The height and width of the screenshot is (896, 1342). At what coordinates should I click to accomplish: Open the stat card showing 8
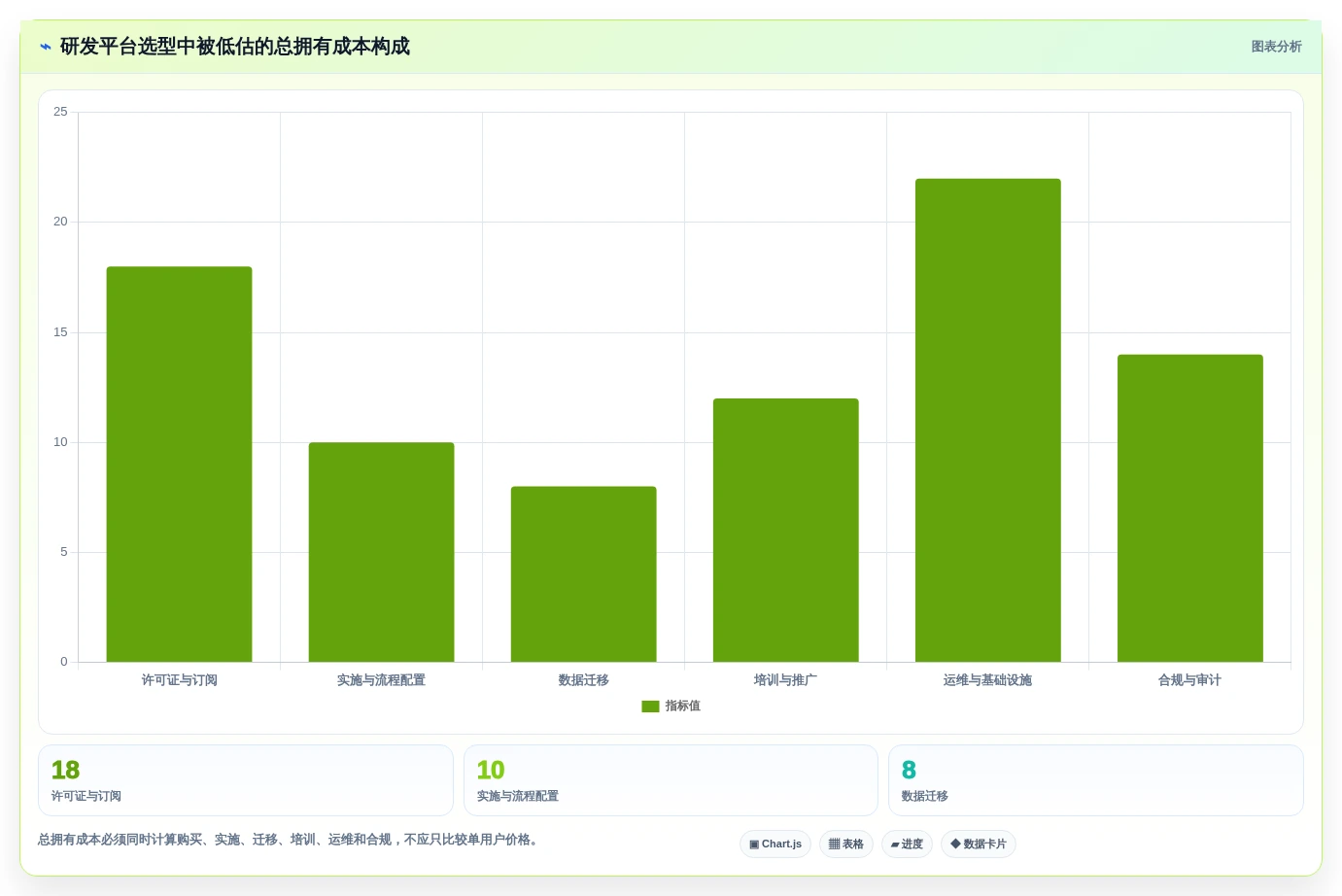[1096, 780]
